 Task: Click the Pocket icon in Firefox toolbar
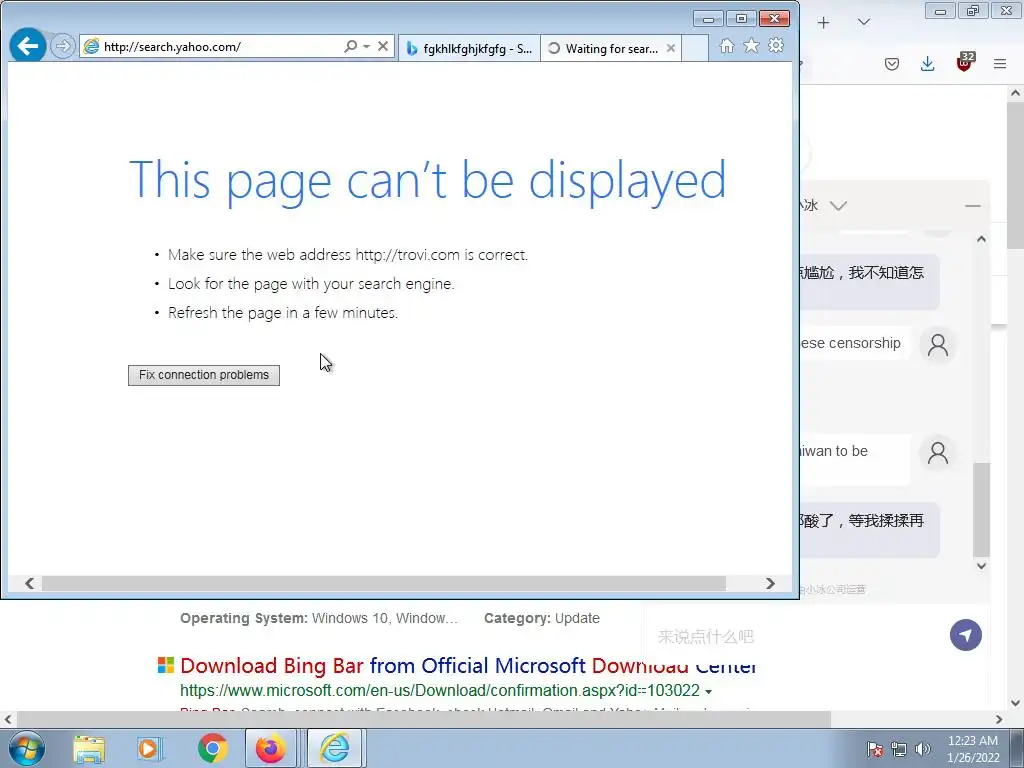coord(892,64)
